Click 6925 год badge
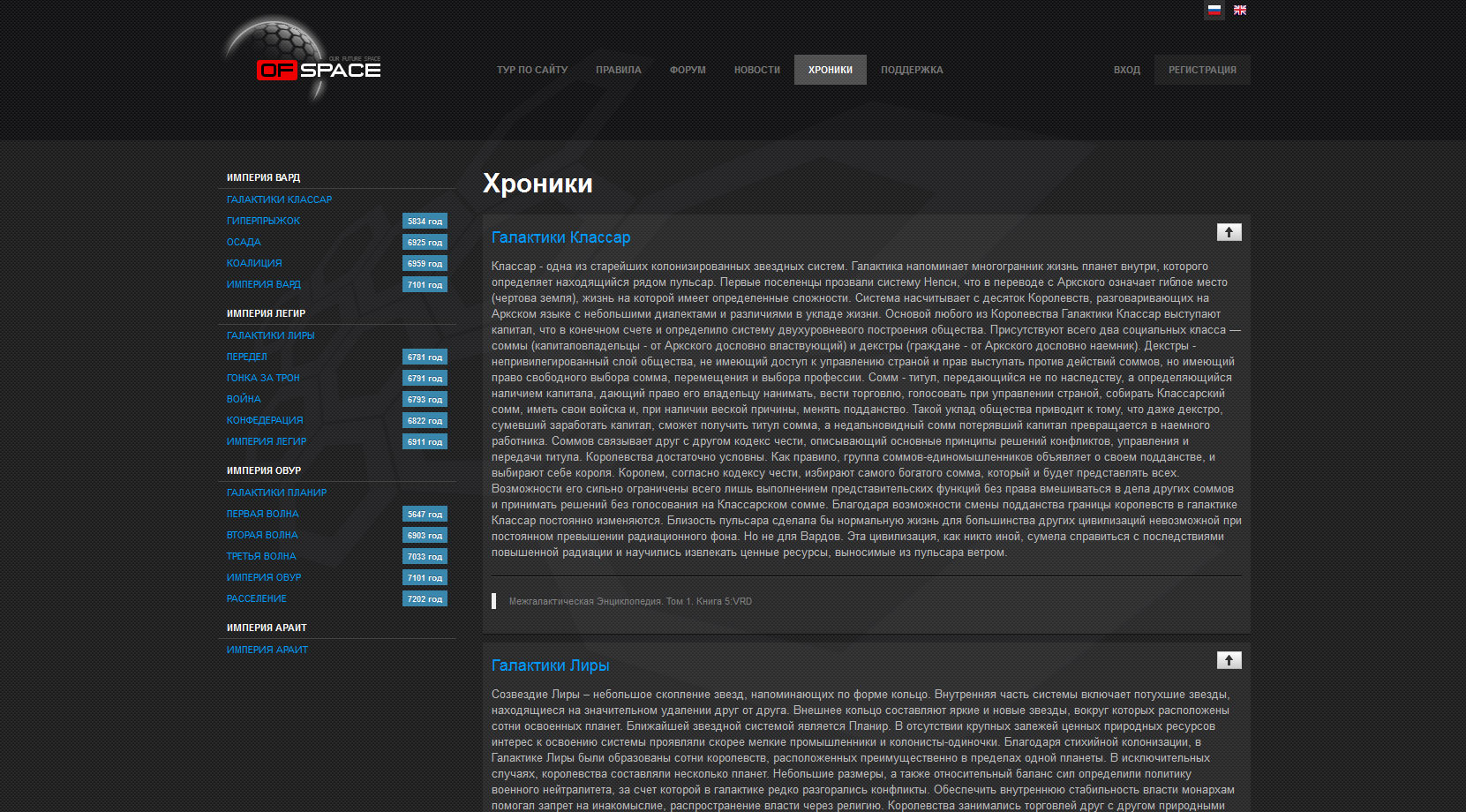Image resolution: width=1466 pixels, height=812 pixels. (x=425, y=242)
